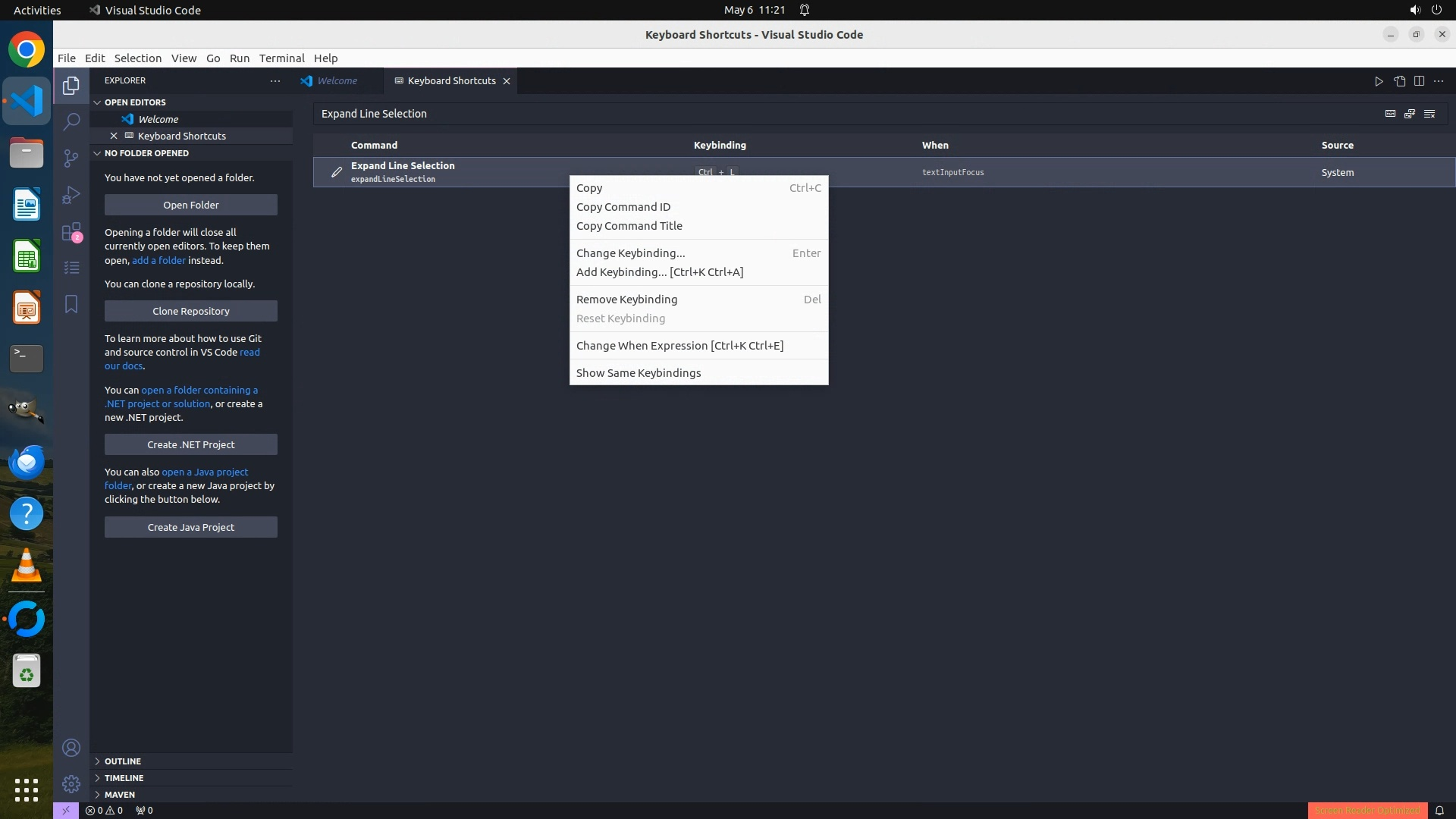The image size is (1456, 819).
Task: Click the Manage gear icon
Action: pos(71,783)
